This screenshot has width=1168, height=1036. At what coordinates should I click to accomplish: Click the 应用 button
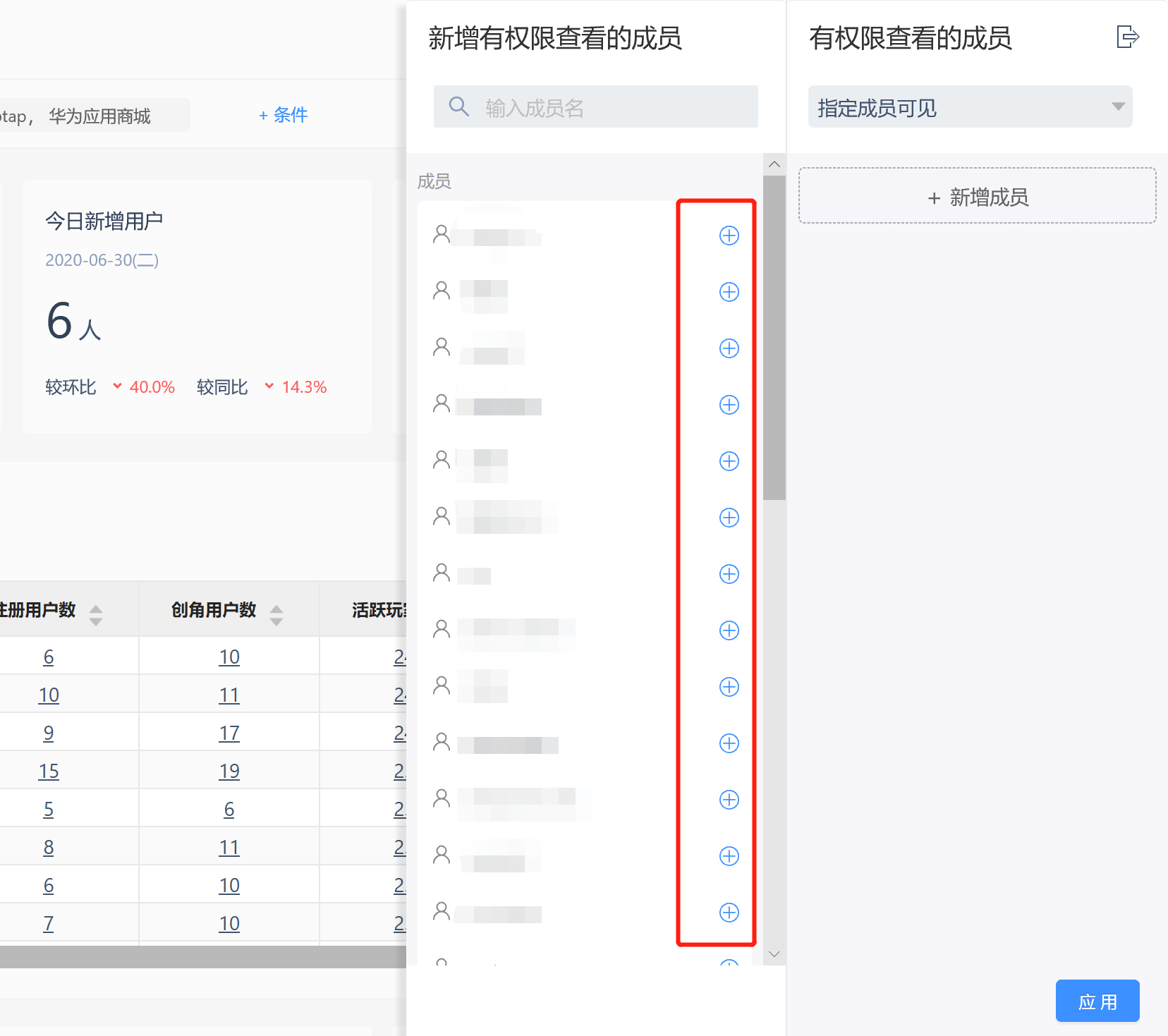tap(1097, 1001)
